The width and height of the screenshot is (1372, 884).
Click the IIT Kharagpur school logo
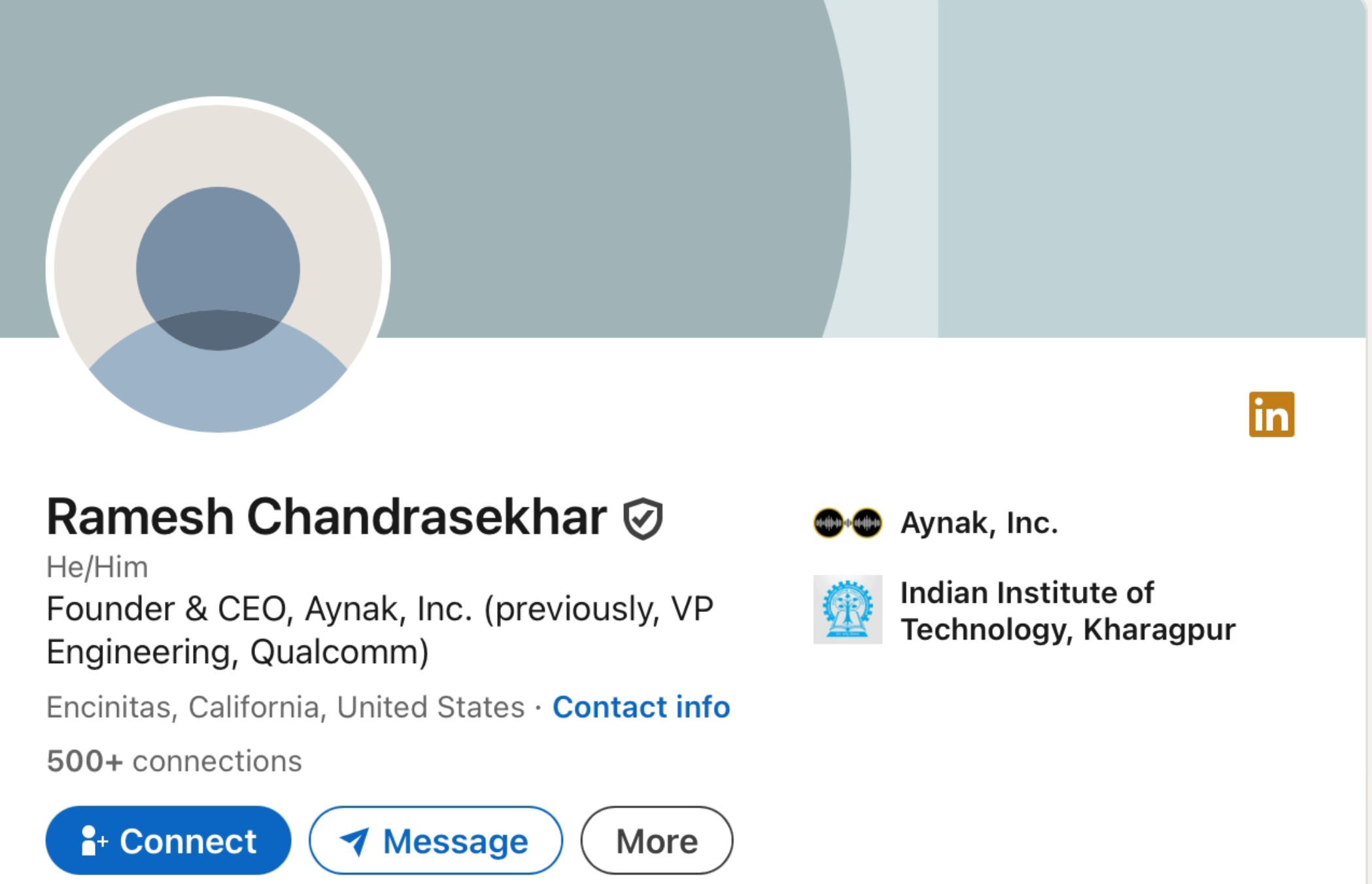(847, 609)
